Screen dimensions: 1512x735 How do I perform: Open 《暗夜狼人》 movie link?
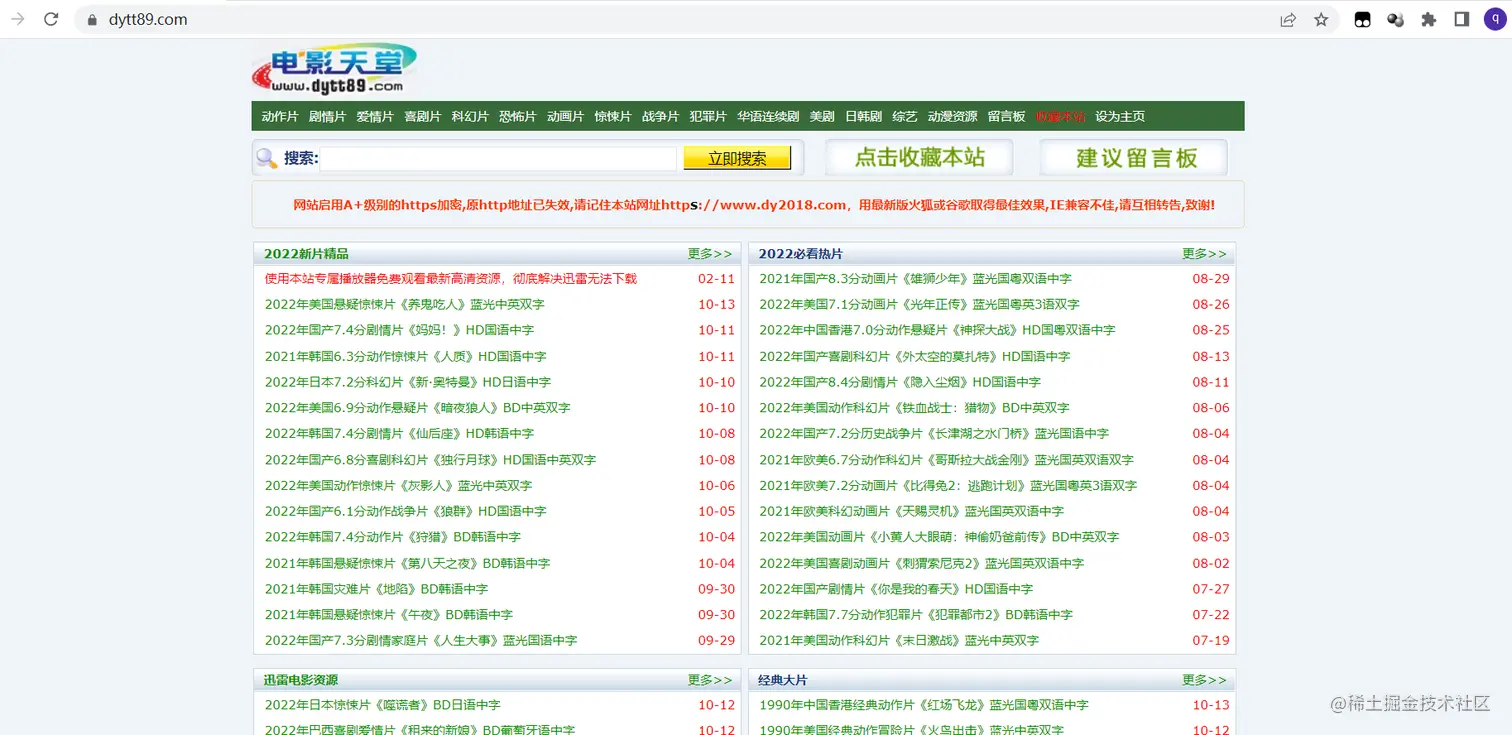418,408
